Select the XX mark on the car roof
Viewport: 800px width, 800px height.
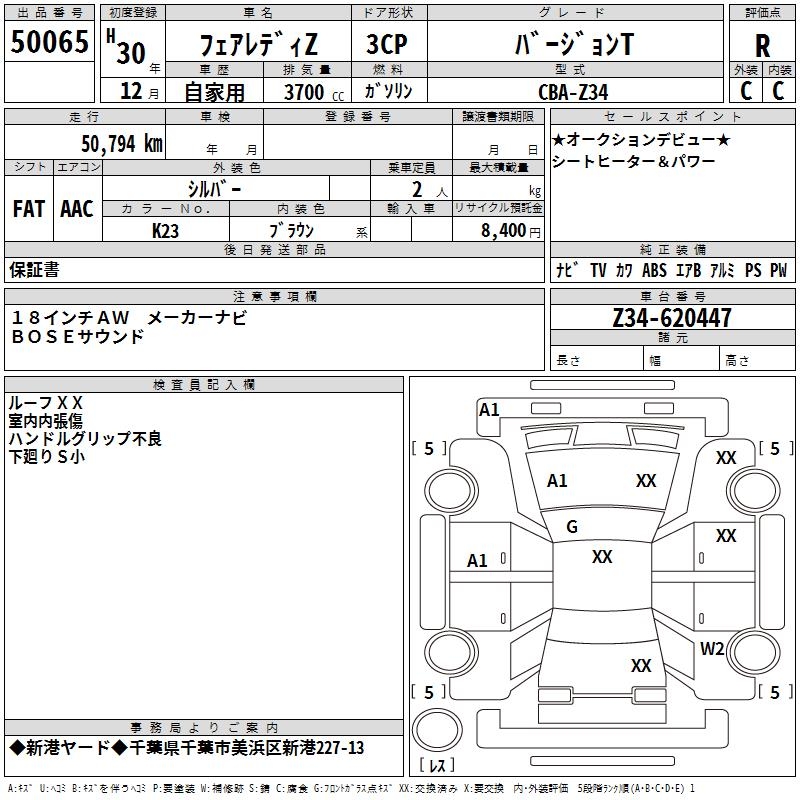pos(601,557)
